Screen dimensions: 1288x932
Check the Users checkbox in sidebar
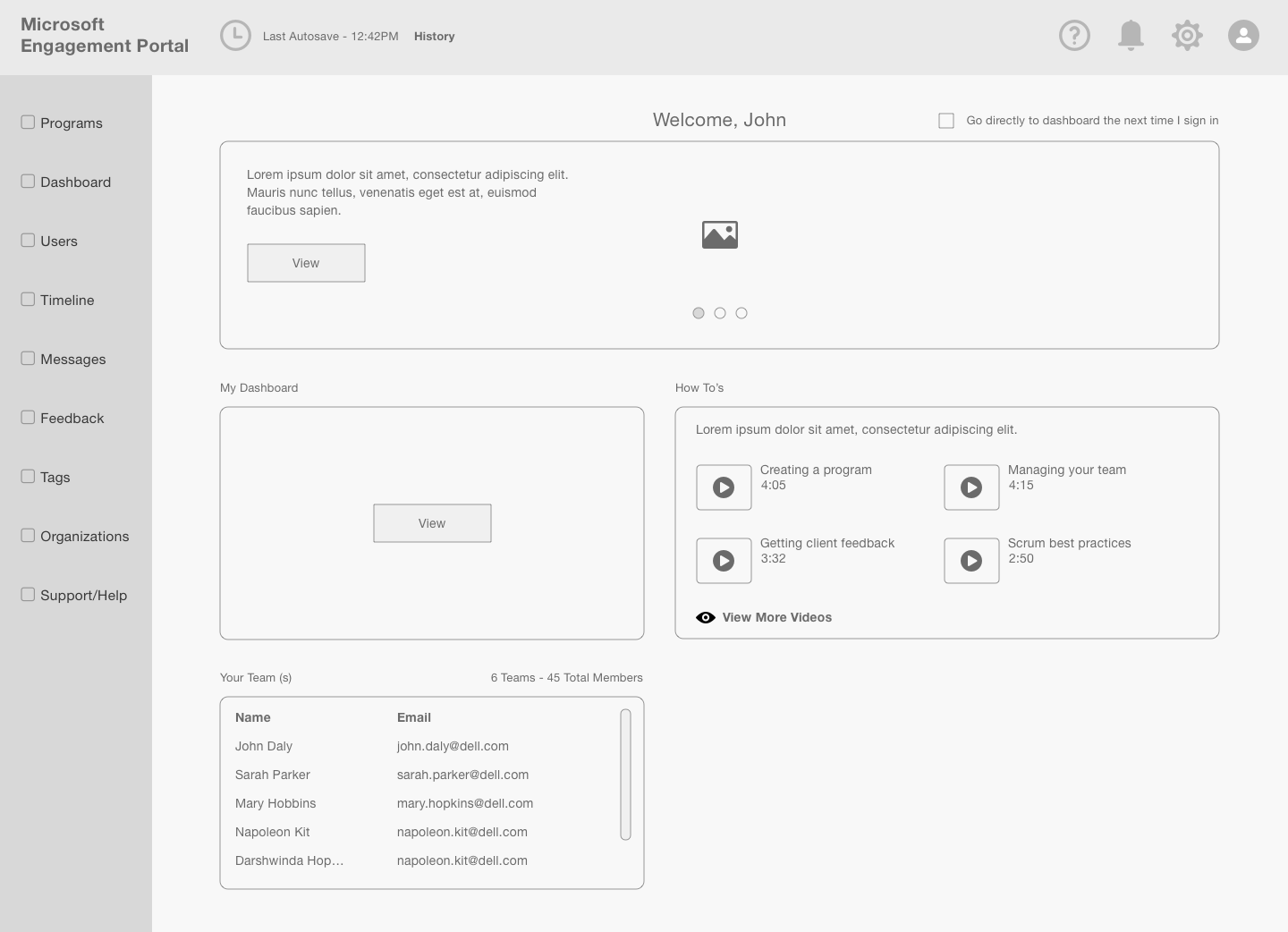click(x=28, y=240)
